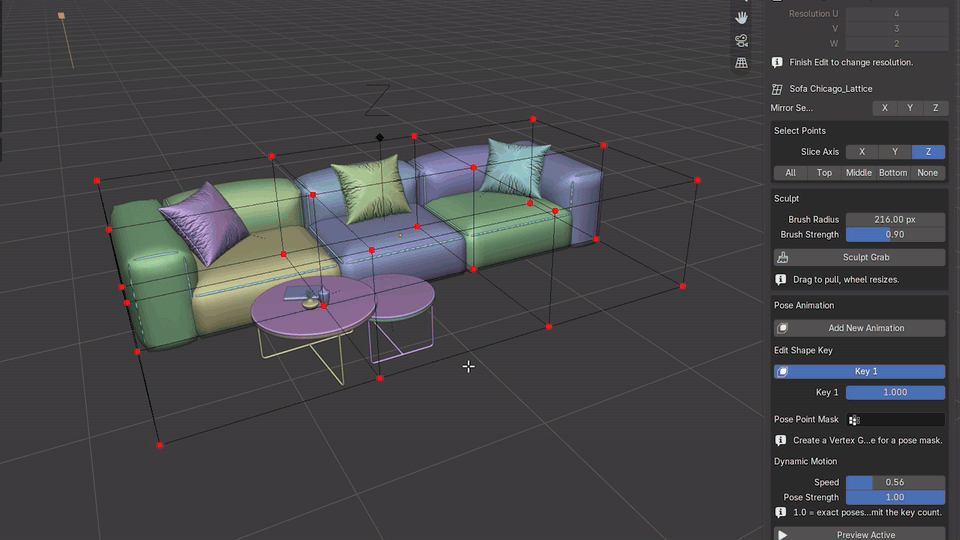This screenshot has width=960, height=540.
Task: Adjust the Dynamic Motion Speed slider
Action: (x=895, y=482)
